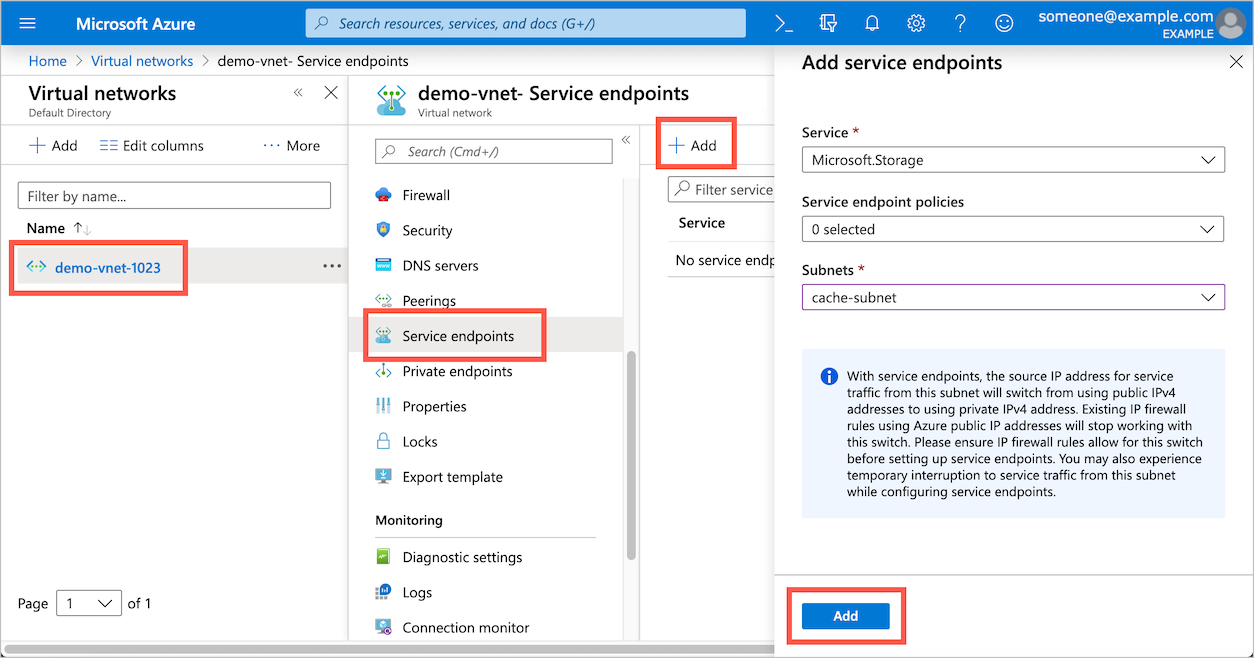Change the page number dropdown

click(89, 603)
